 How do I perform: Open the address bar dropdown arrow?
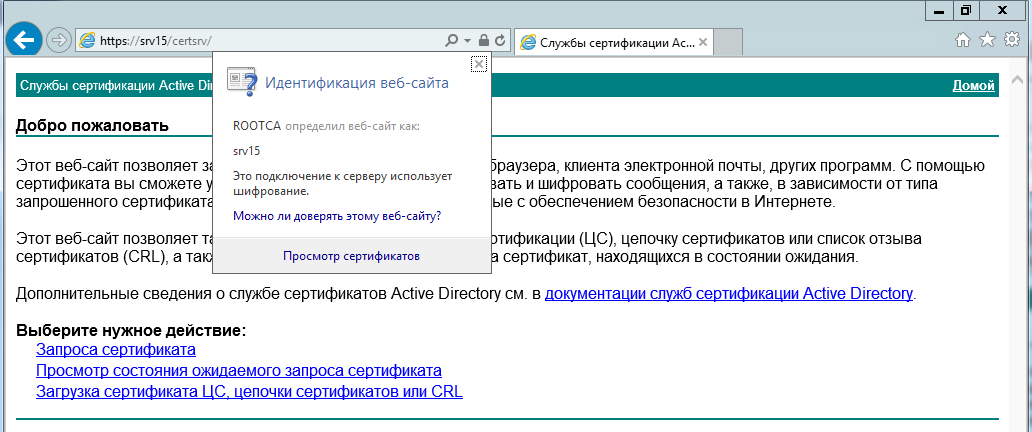click(468, 41)
